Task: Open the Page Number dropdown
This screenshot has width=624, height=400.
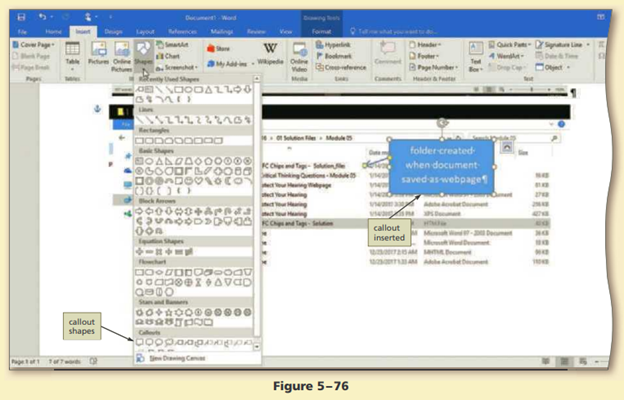Action: click(x=433, y=67)
